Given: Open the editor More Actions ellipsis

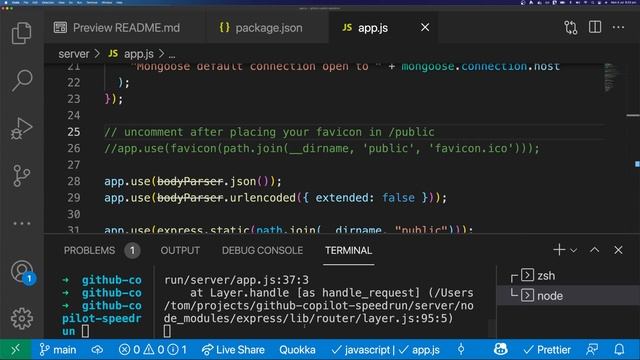Looking at the screenshot, I should tap(618, 27).
